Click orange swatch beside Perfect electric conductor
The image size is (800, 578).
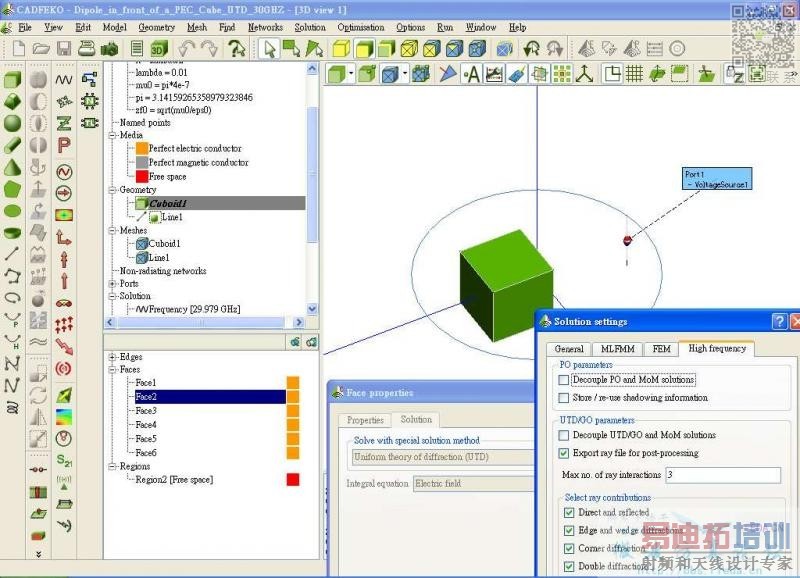tap(142, 148)
